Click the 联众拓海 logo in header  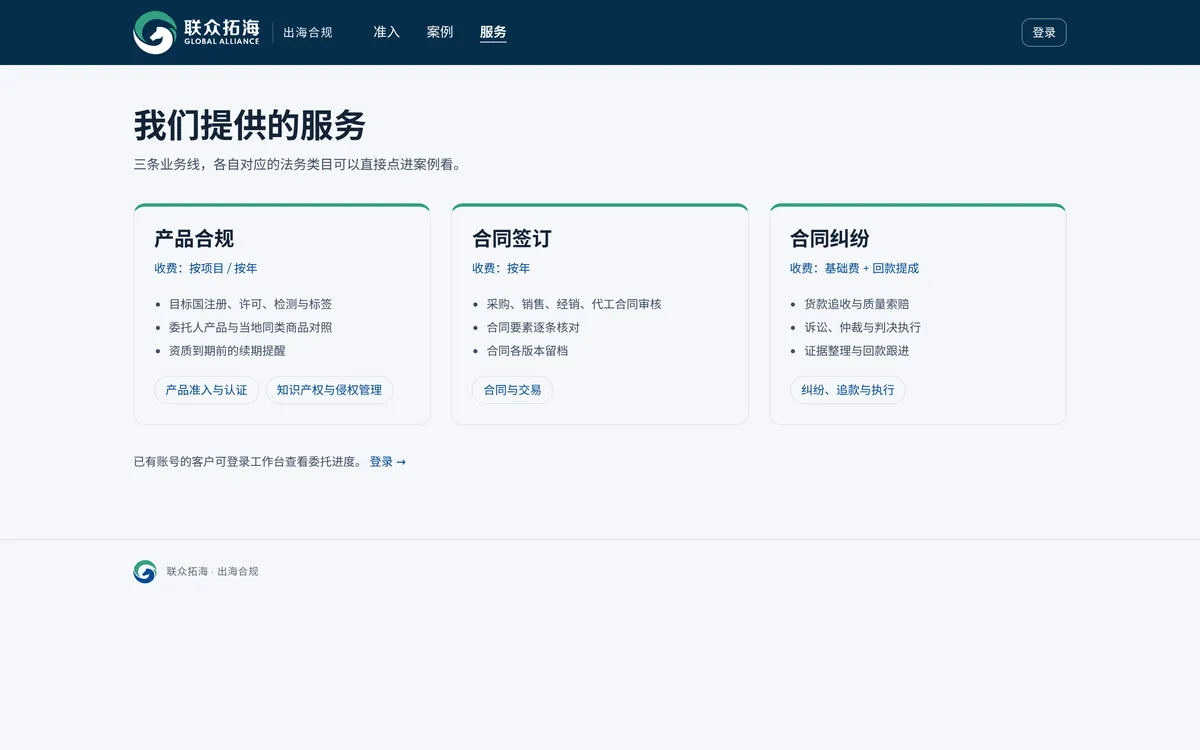pyautogui.click(x=197, y=32)
